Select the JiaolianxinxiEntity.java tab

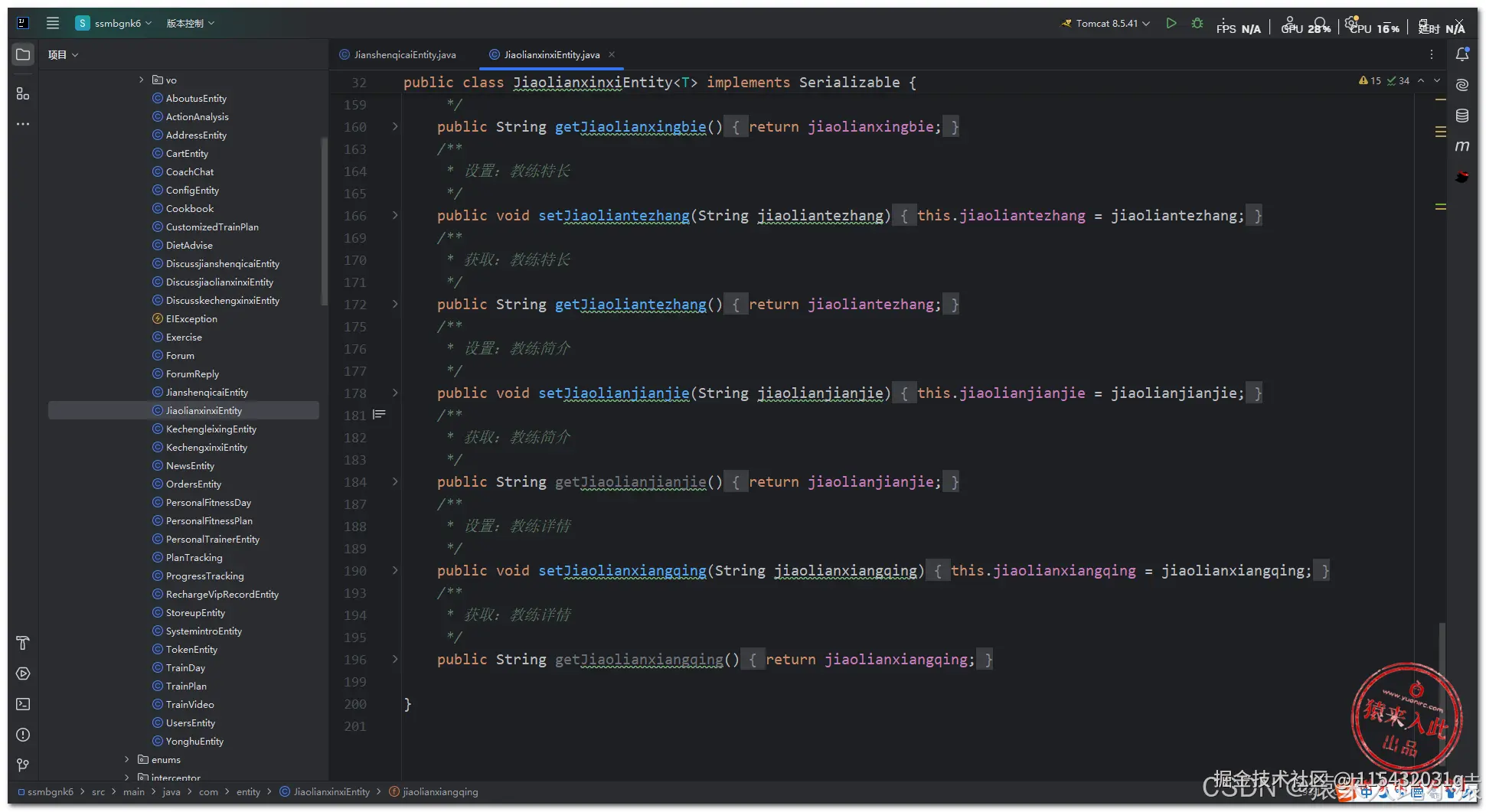click(x=551, y=55)
